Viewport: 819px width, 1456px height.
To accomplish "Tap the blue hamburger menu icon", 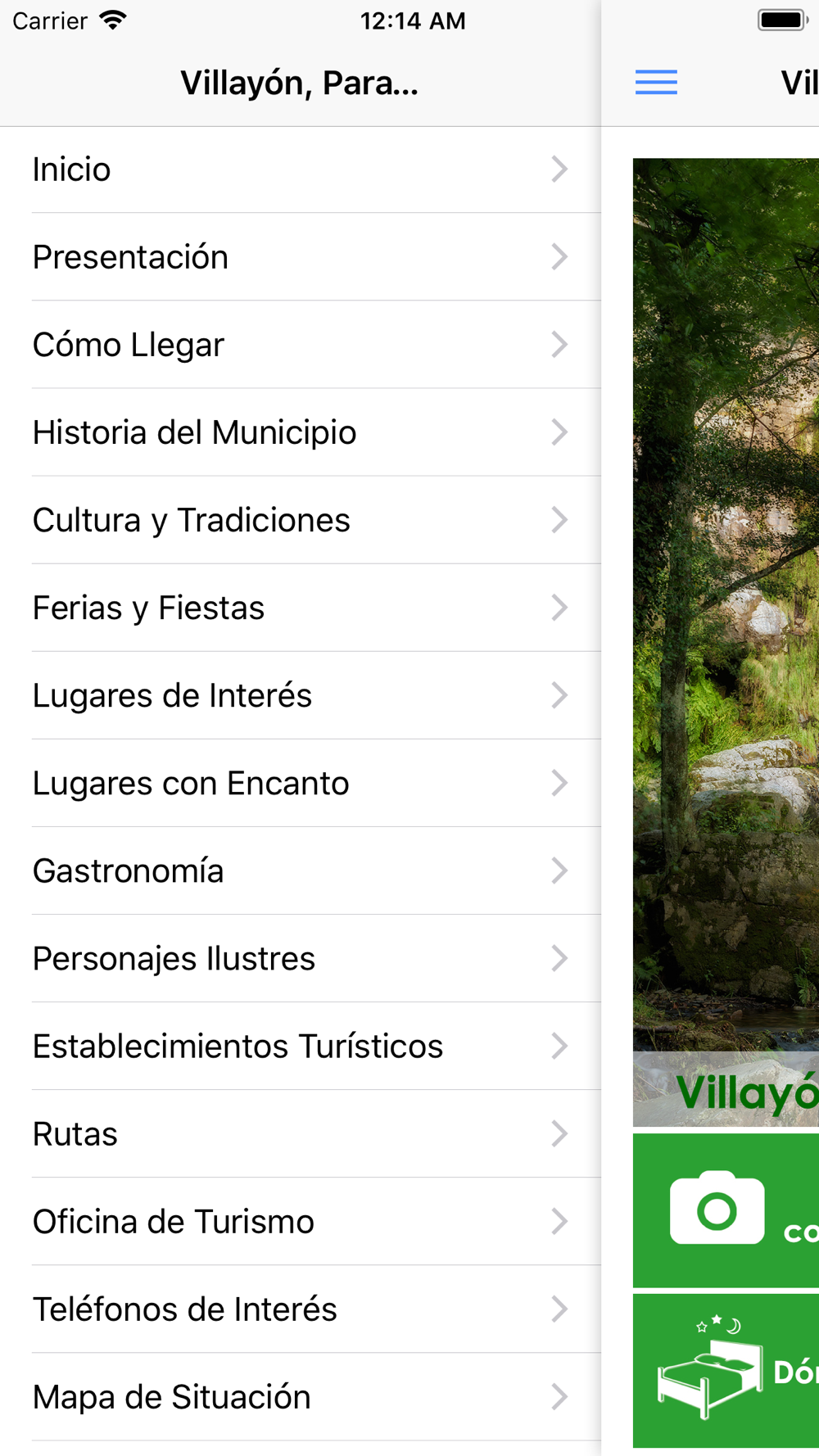I will point(656,82).
